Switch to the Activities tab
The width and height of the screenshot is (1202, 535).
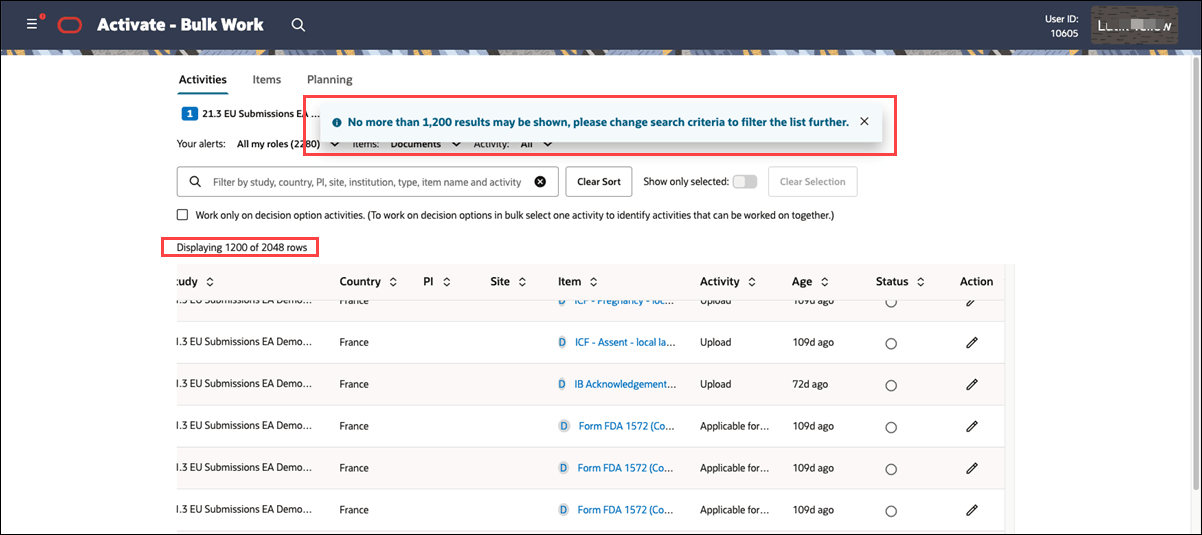coord(202,80)
